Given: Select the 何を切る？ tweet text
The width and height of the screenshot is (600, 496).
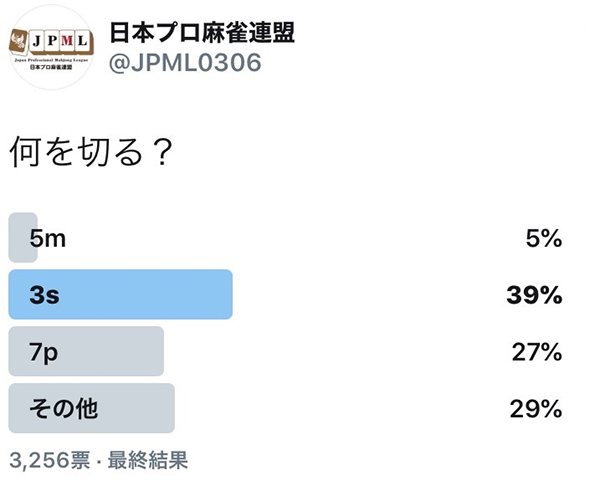Looking at the screenshot, I should point(91,152).
